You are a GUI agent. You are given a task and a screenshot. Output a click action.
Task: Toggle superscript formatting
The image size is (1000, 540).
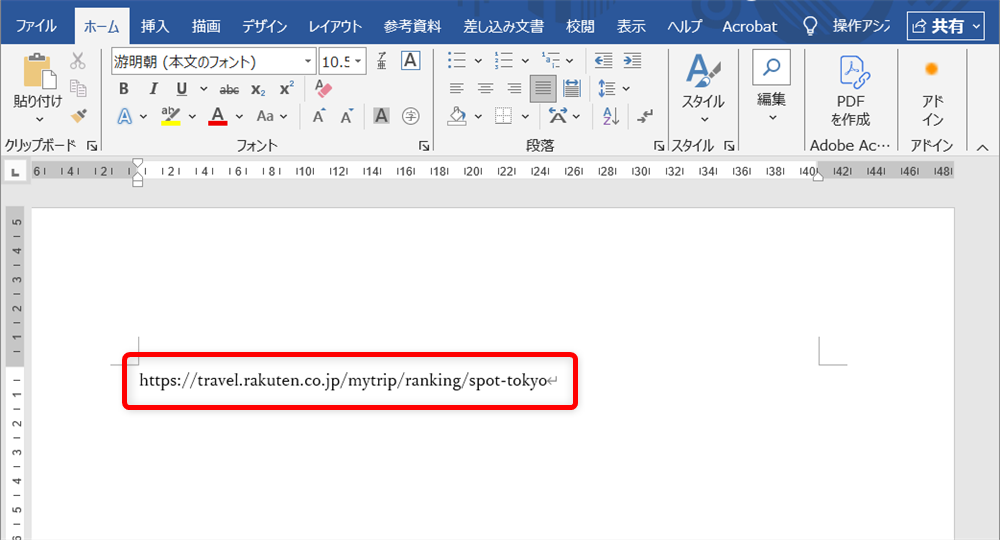[287, 89]
